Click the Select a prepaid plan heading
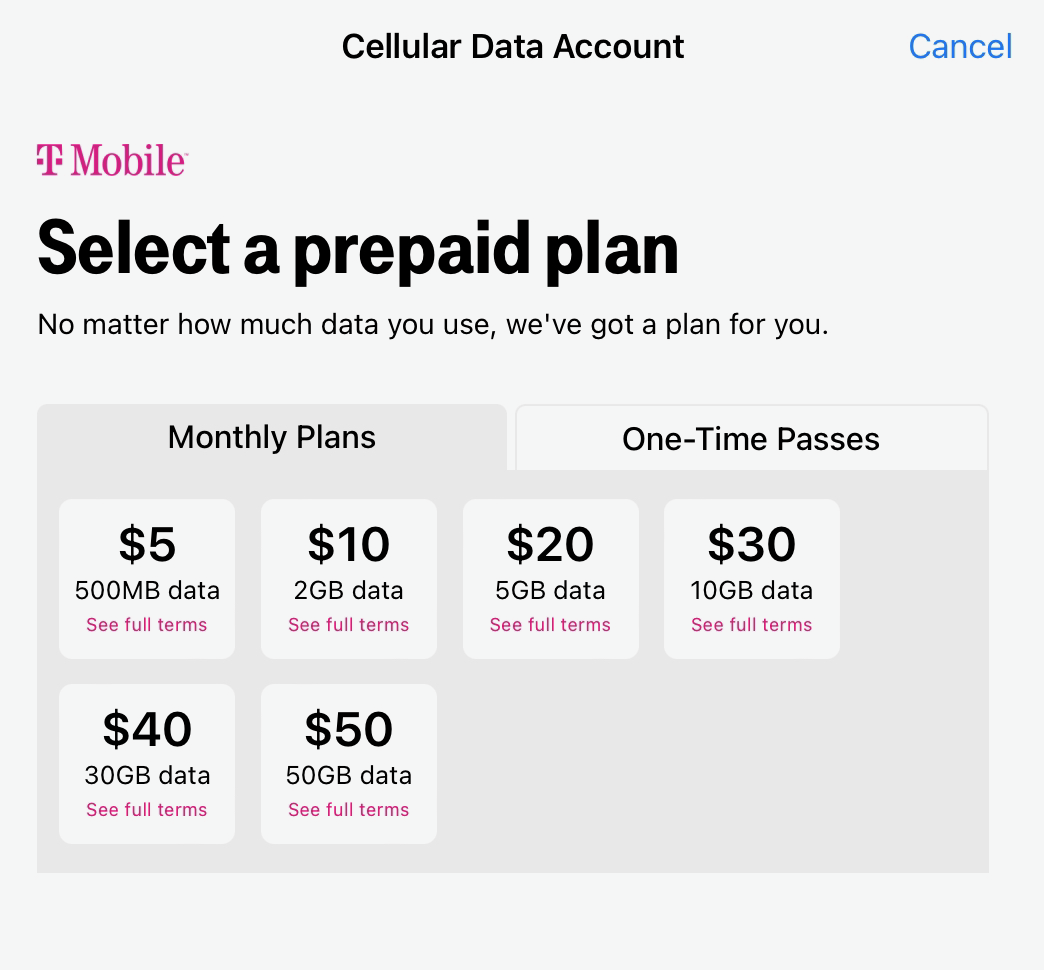Screen dimensions: 1044x970 358,247
